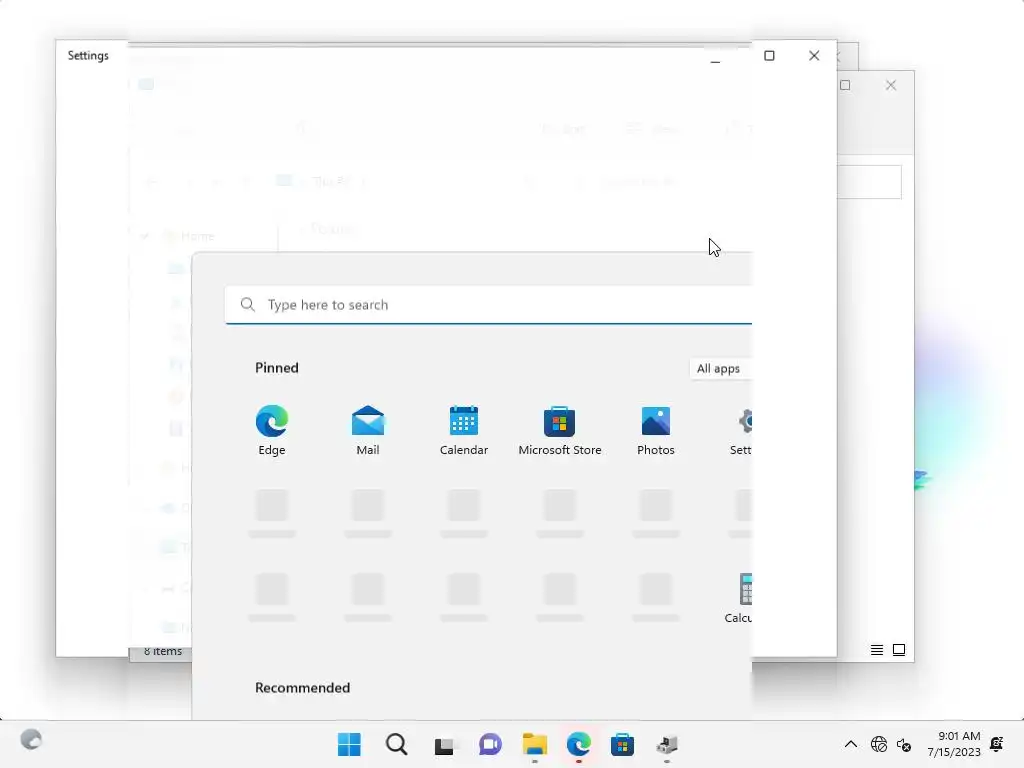Screen dimensions: 1024x768
Task: Open File Explorer from taskbar
Action: 535,744
